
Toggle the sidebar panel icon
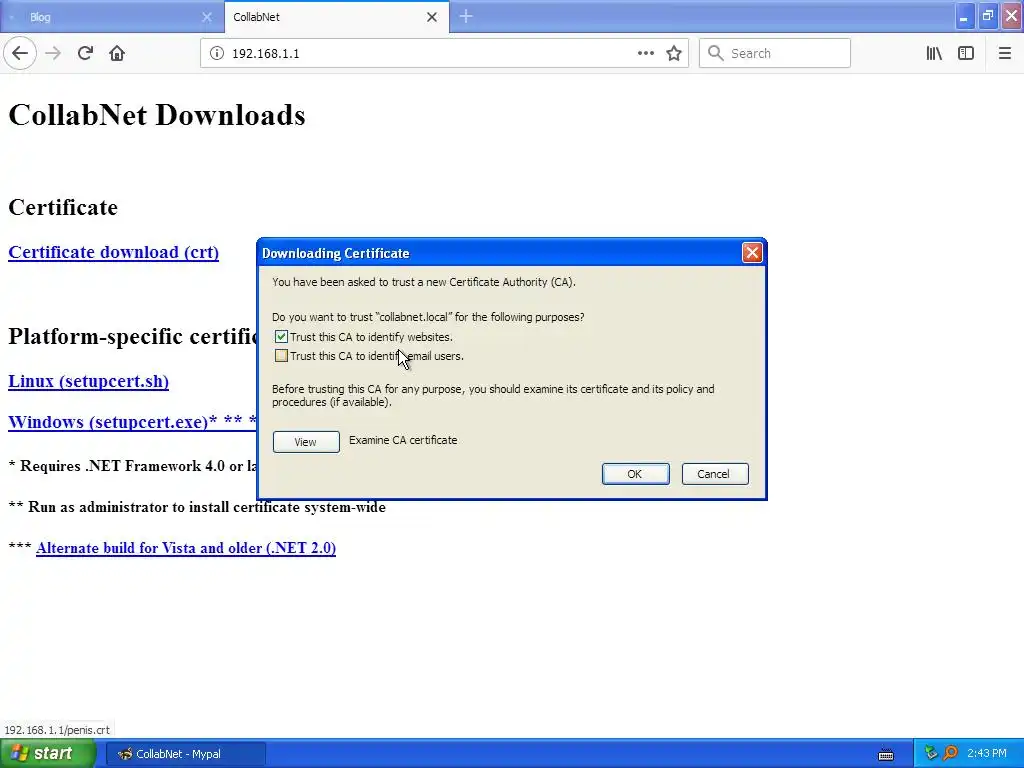coord(966,53)
